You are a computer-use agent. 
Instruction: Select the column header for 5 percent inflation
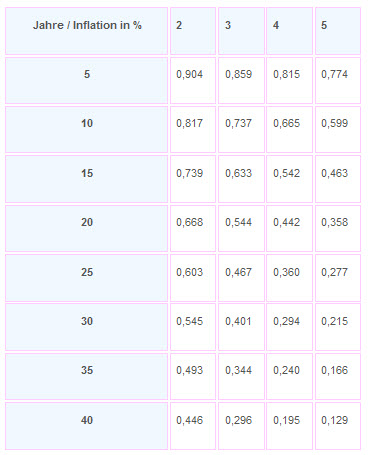pos(338,31)
